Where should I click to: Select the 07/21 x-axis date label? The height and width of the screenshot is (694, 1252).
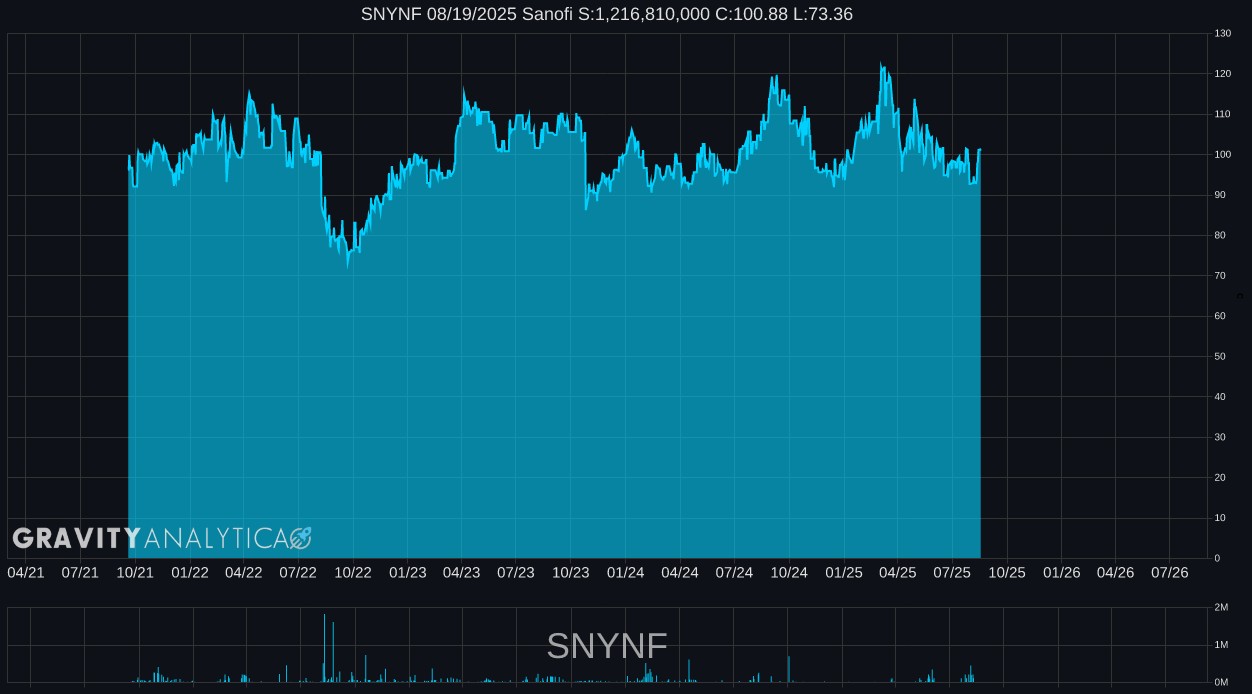point(80,572)
